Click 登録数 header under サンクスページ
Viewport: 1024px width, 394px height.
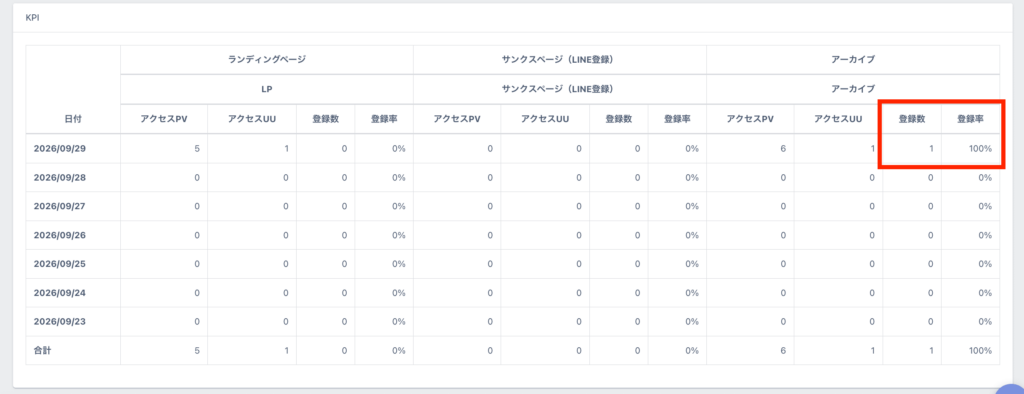(618, 119)
